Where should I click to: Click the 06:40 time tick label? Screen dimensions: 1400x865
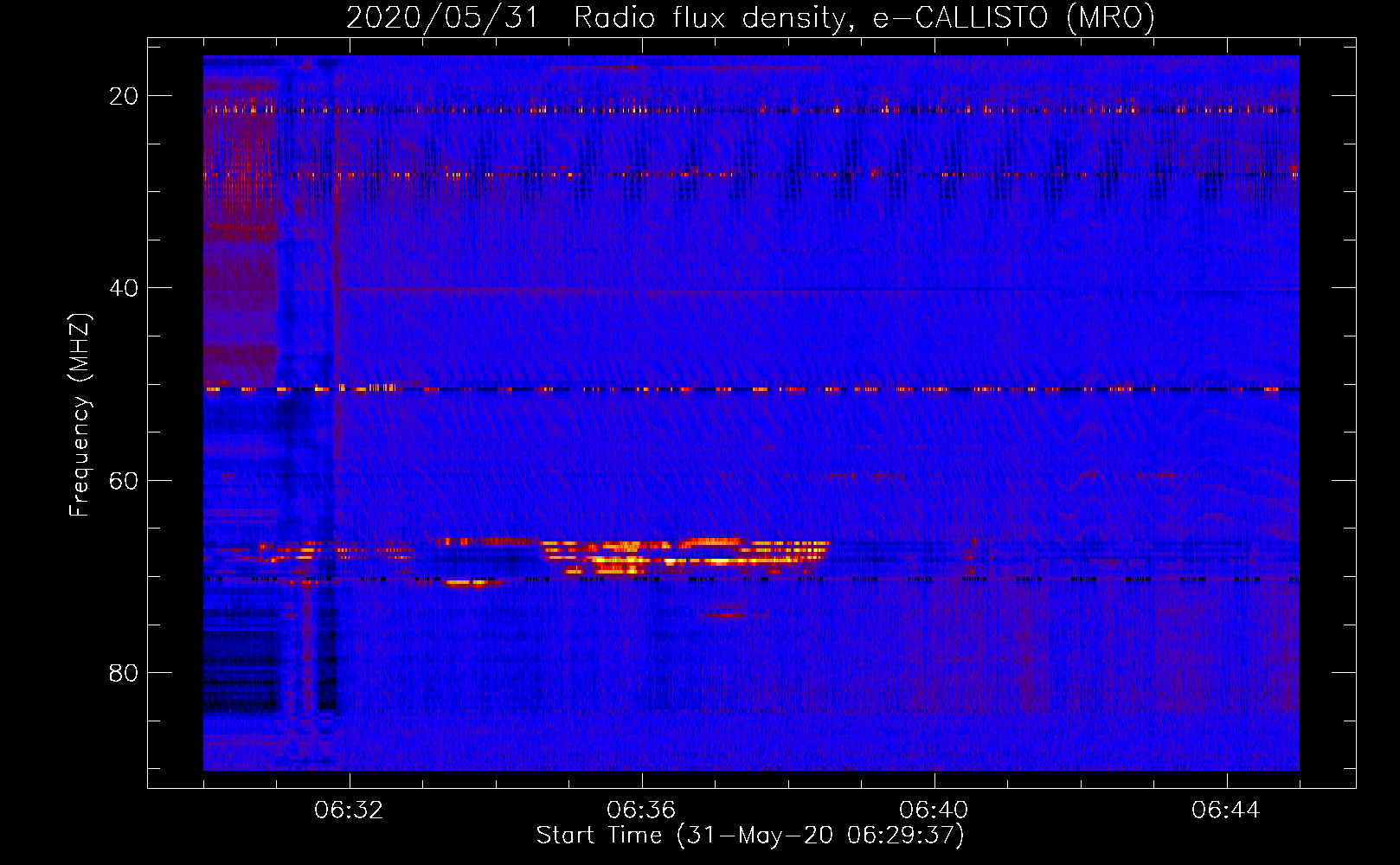coord(934,811)
